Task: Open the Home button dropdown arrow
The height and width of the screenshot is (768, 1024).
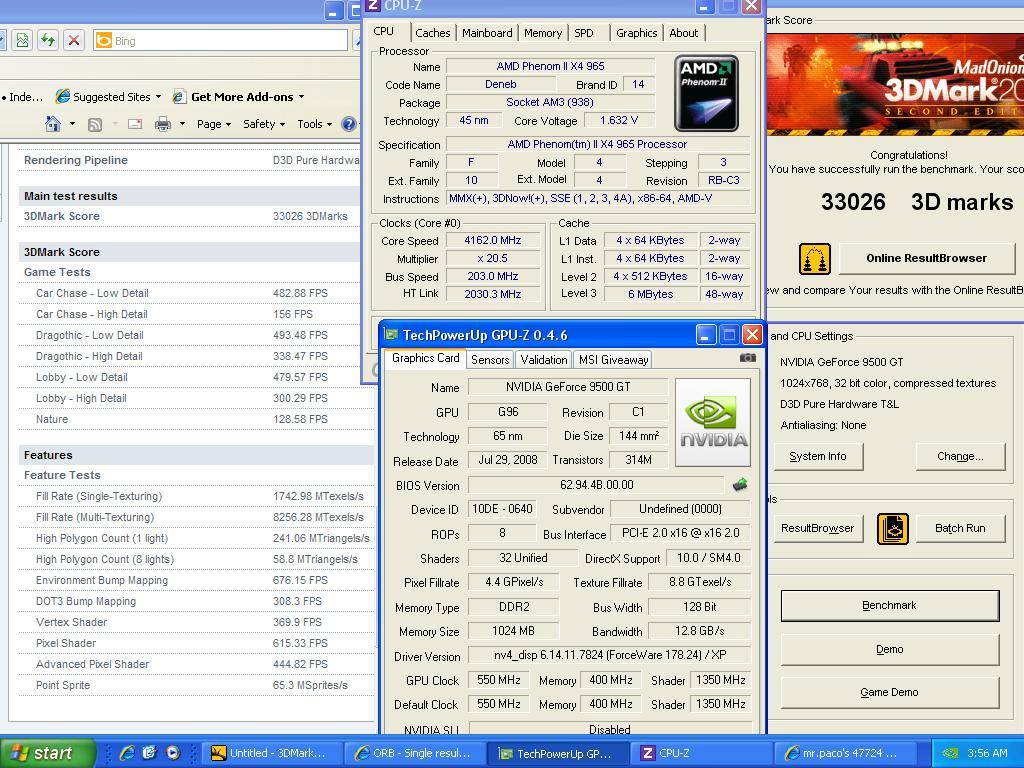Action: (72, 123)
